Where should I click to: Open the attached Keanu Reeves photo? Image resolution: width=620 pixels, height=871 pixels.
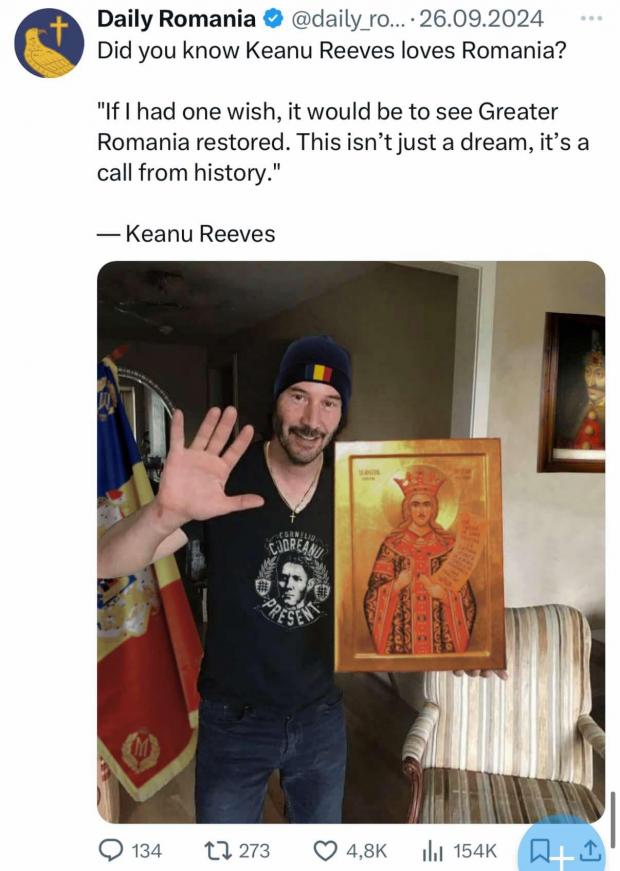tap(351, 542)
